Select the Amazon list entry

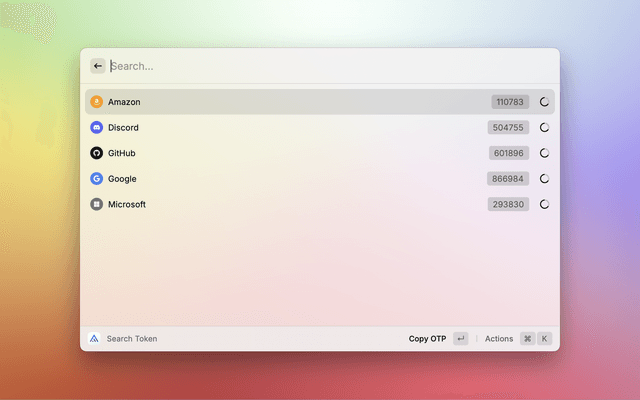(300, 102)
